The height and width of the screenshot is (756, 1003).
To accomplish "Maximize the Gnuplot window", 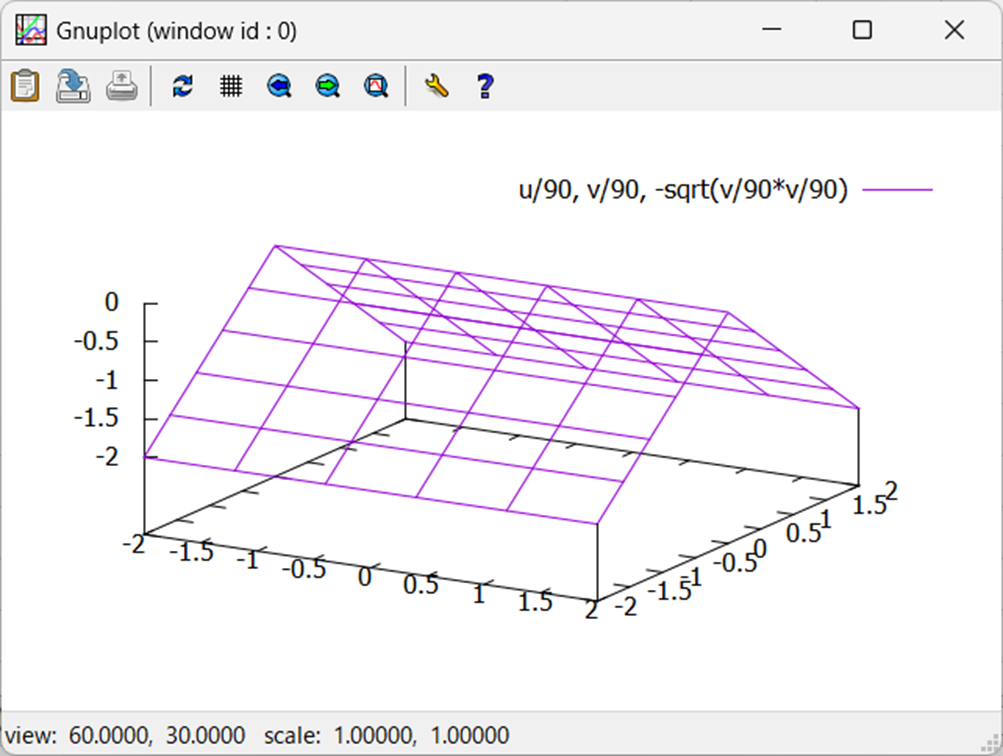I will point(862,29).
